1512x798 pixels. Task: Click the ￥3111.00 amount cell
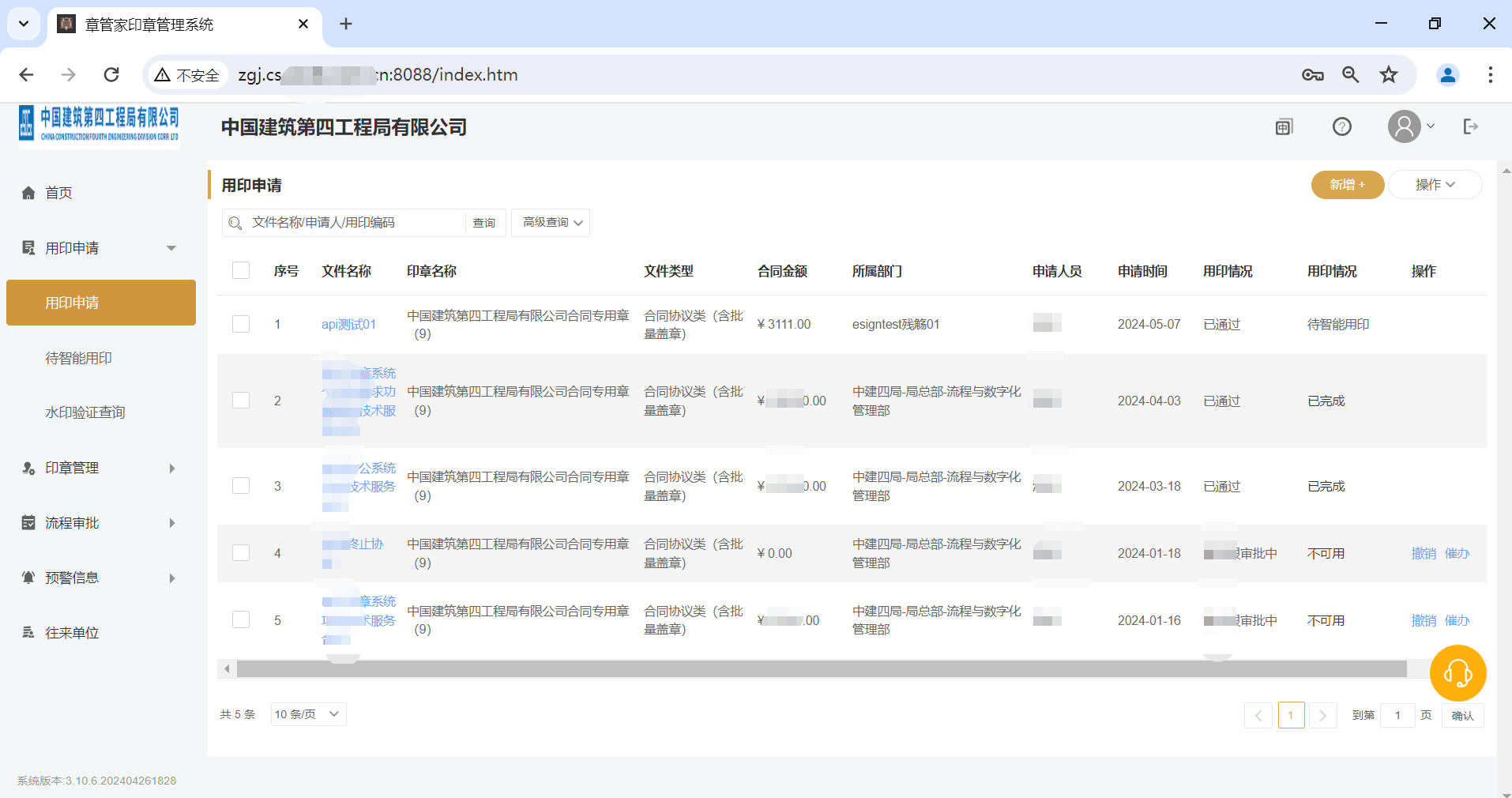click(784, 324)
